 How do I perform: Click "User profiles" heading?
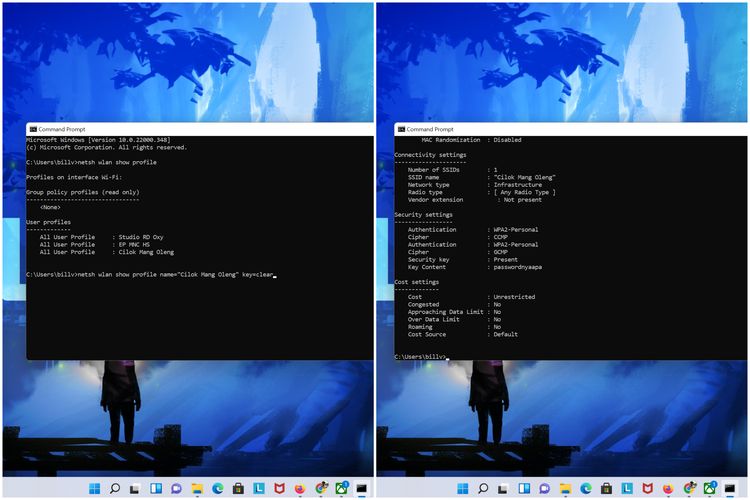(x=48, y=222)
